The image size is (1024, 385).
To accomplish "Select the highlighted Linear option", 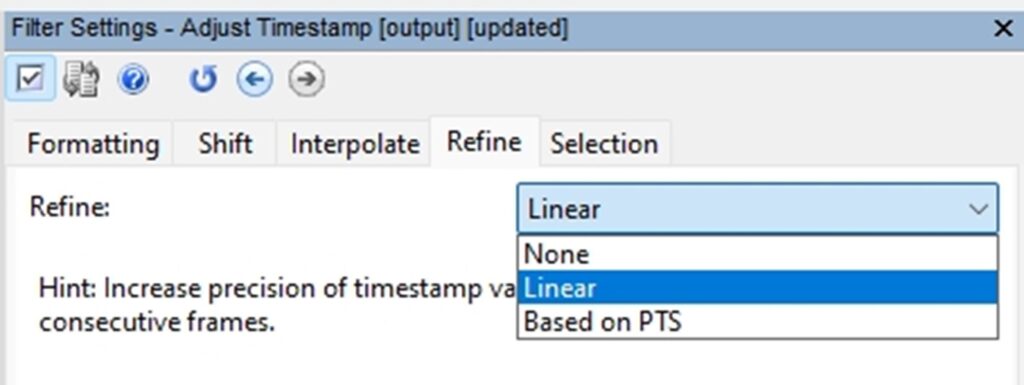I will [758, 288].
